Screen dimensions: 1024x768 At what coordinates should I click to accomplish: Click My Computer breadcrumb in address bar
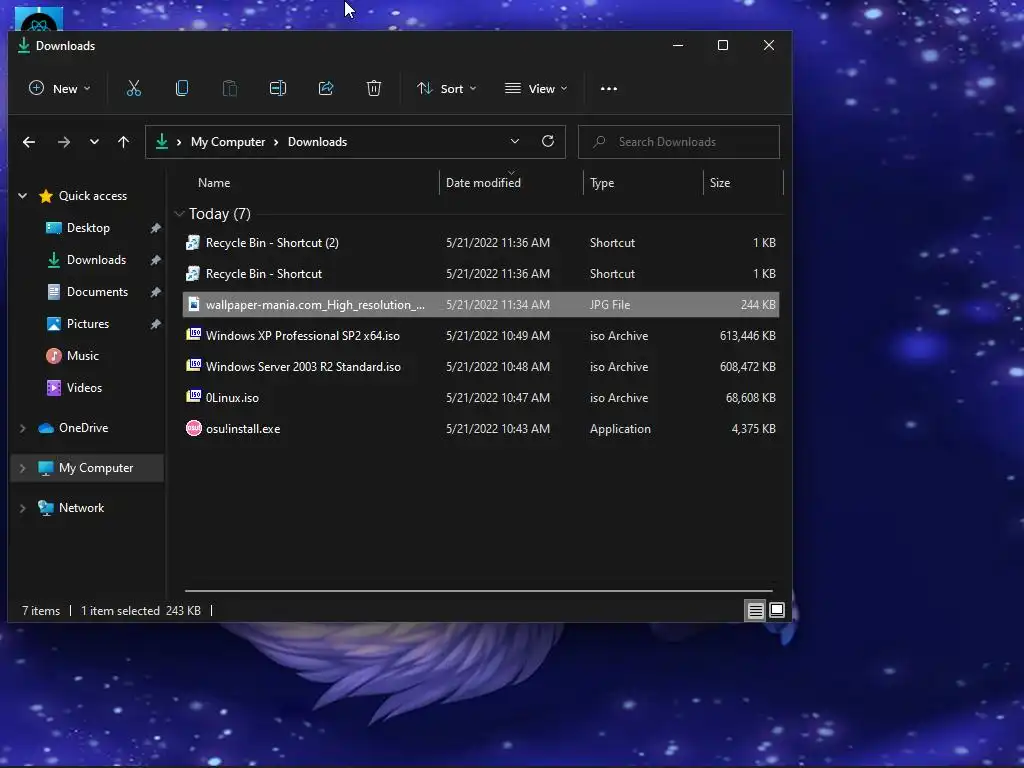228,142
